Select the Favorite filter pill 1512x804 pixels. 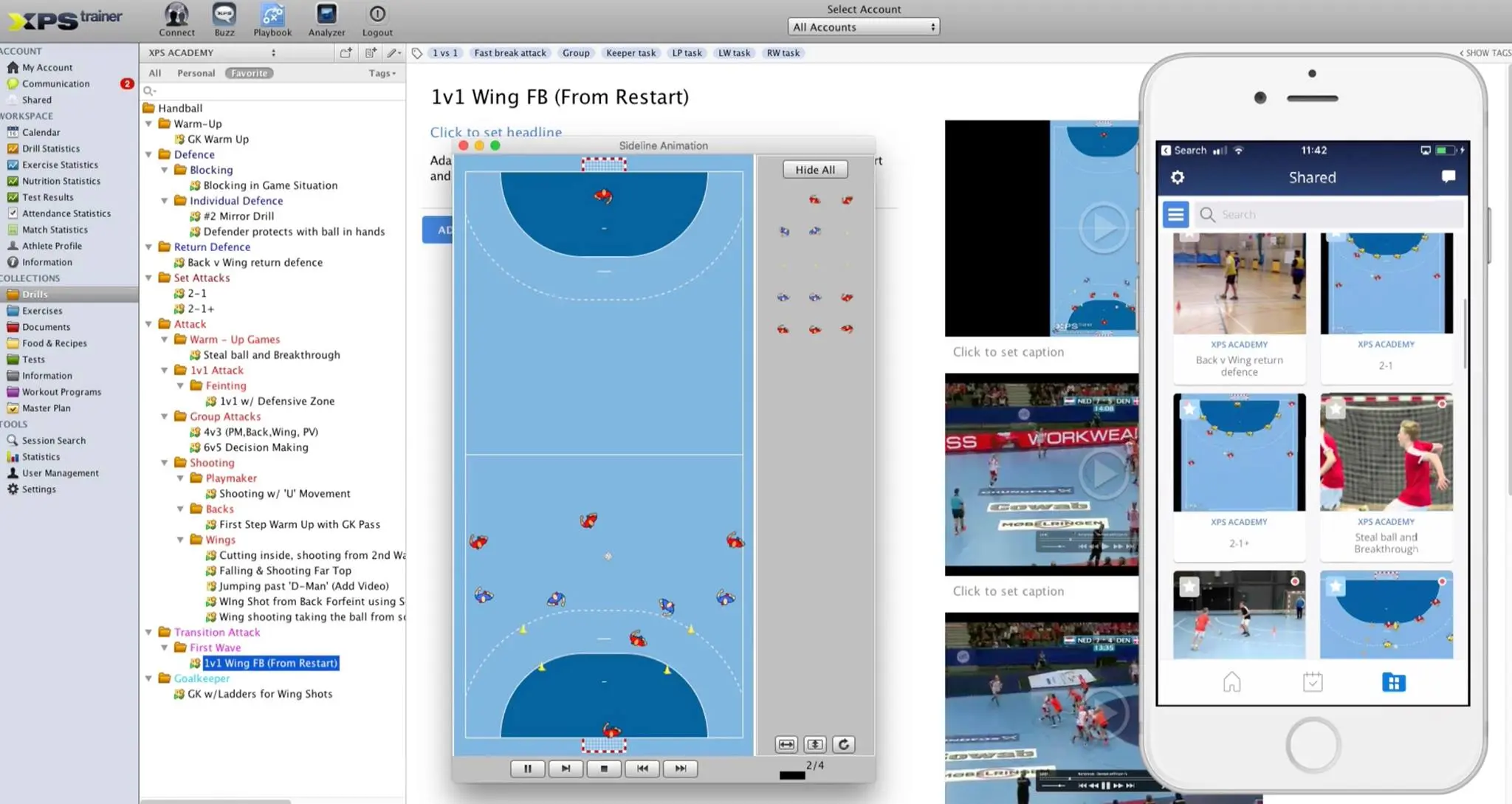(x=249, y=73)
